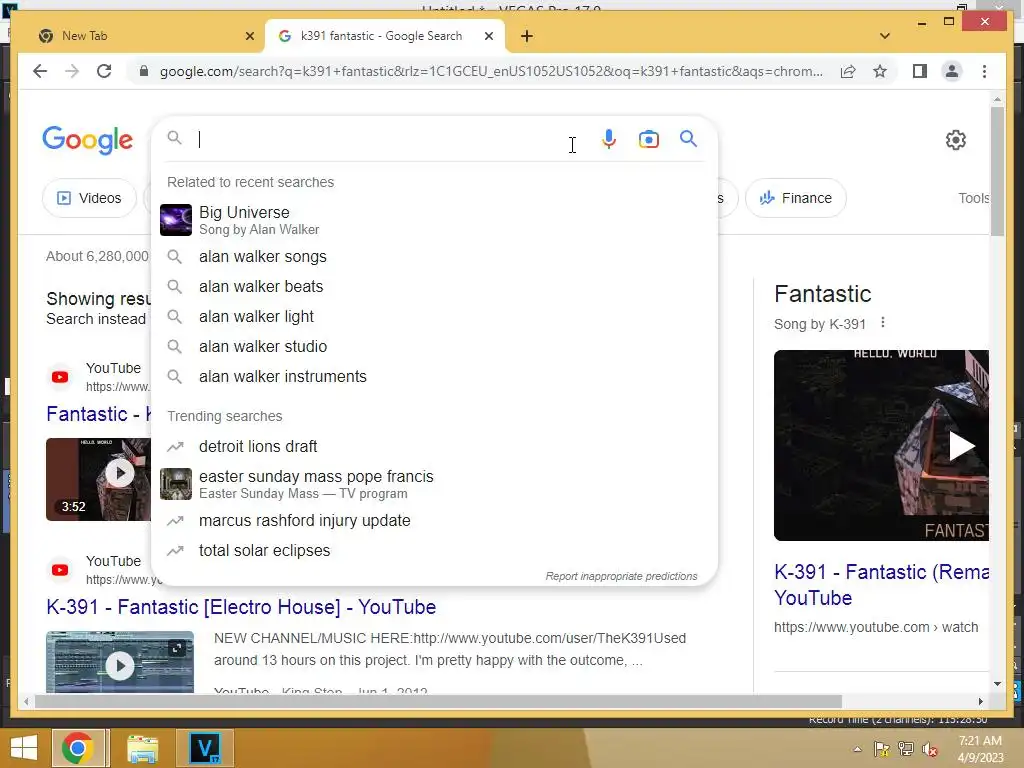Viewport: 1024px width, 768px height.
Task: Reload the current page
Action: [x=104, y=71]
